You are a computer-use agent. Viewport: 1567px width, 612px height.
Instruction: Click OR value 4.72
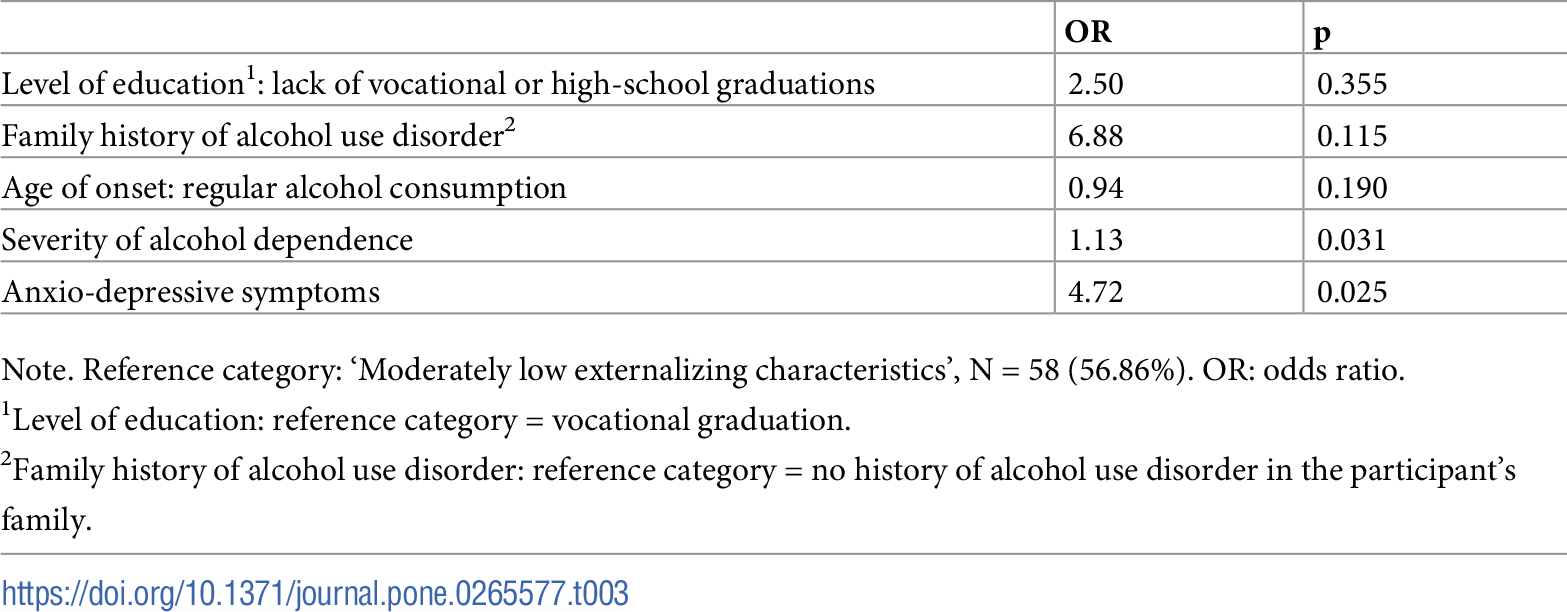1095,292
